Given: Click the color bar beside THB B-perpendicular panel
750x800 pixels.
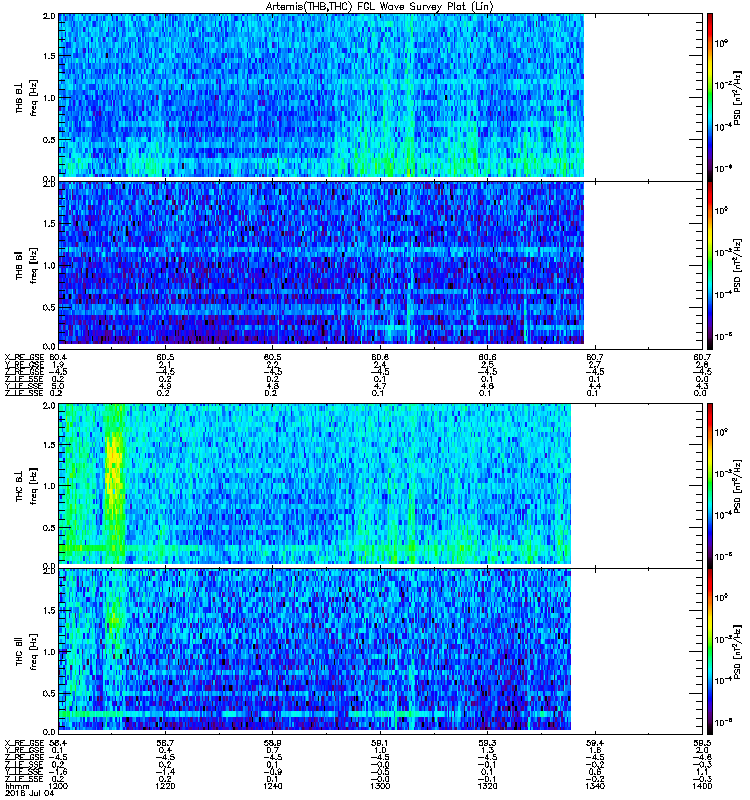Looking at the screenshot, I should click(710, 97).
